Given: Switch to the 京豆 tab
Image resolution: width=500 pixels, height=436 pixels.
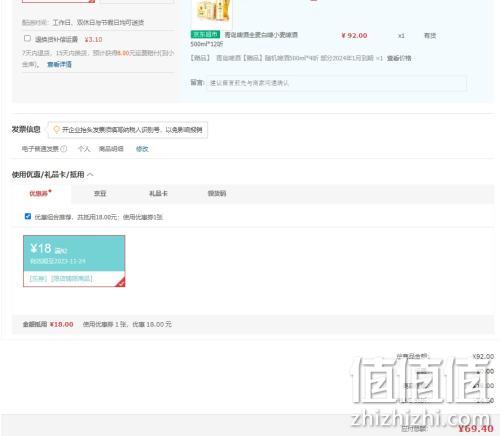Looking at the screenshot, I should 100,193.
